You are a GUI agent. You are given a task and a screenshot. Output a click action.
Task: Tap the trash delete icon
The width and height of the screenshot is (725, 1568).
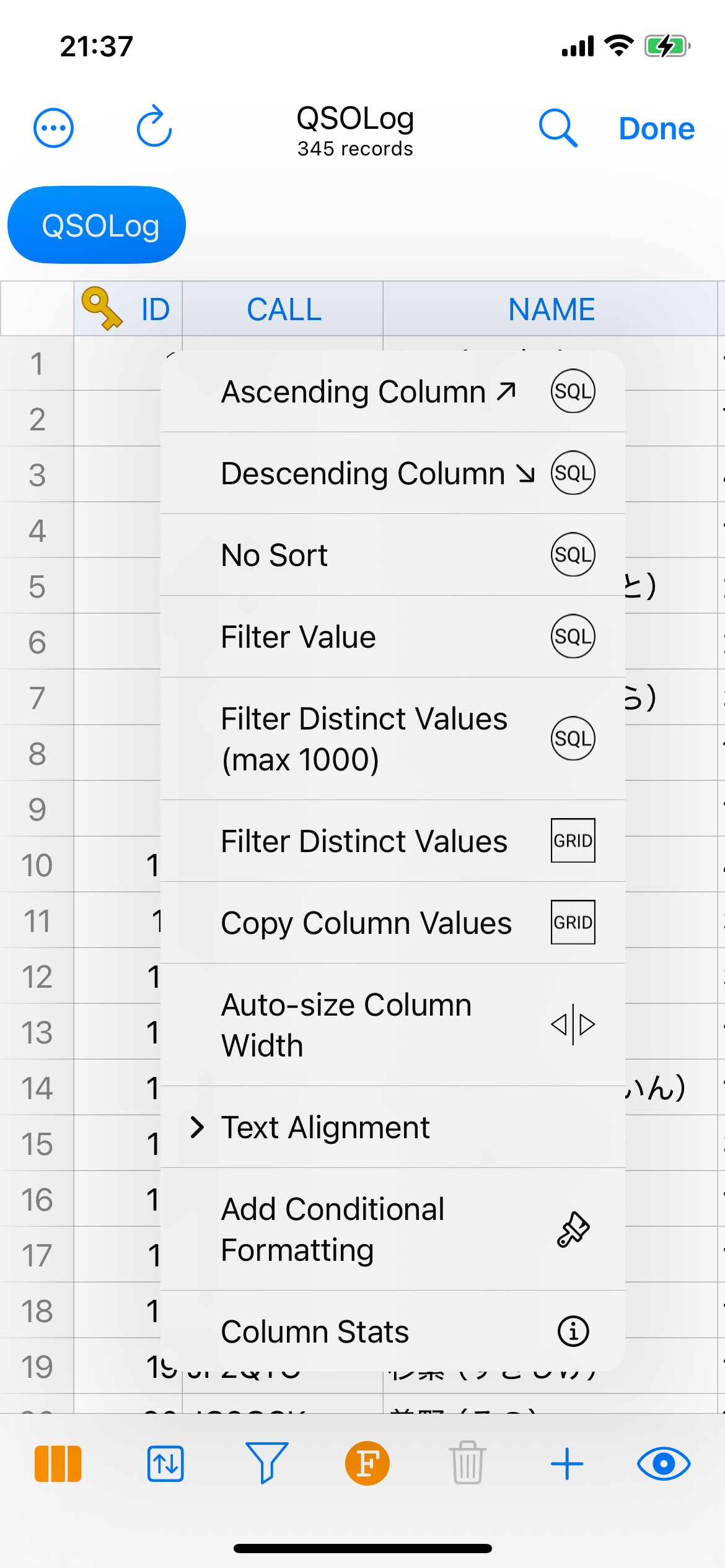468,1463
